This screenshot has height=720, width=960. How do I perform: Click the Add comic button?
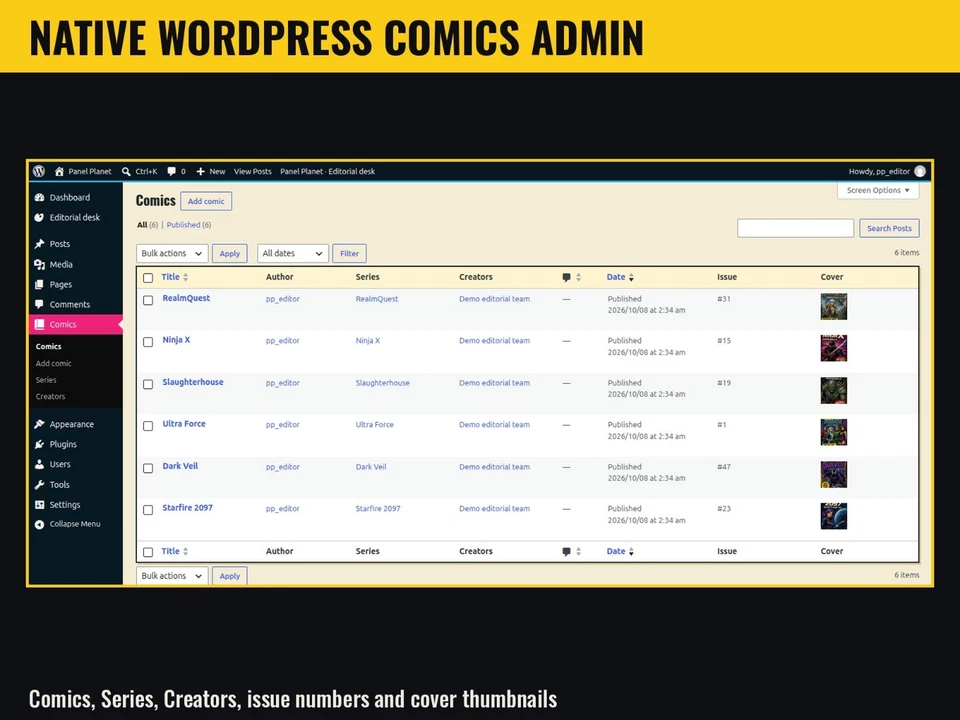(x=206, y=201)
